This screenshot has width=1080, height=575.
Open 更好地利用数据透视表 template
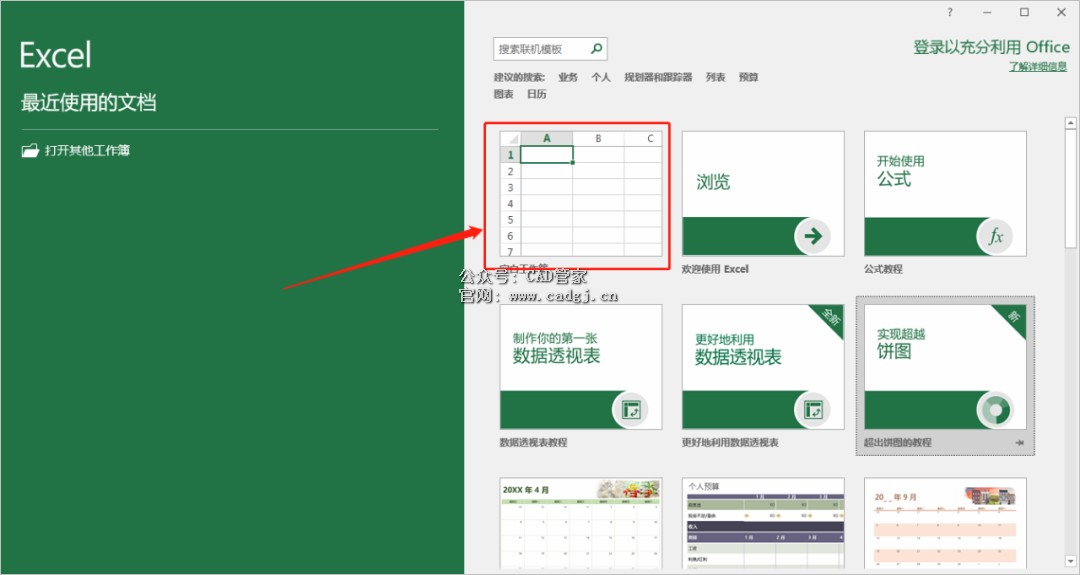point(763,367)
